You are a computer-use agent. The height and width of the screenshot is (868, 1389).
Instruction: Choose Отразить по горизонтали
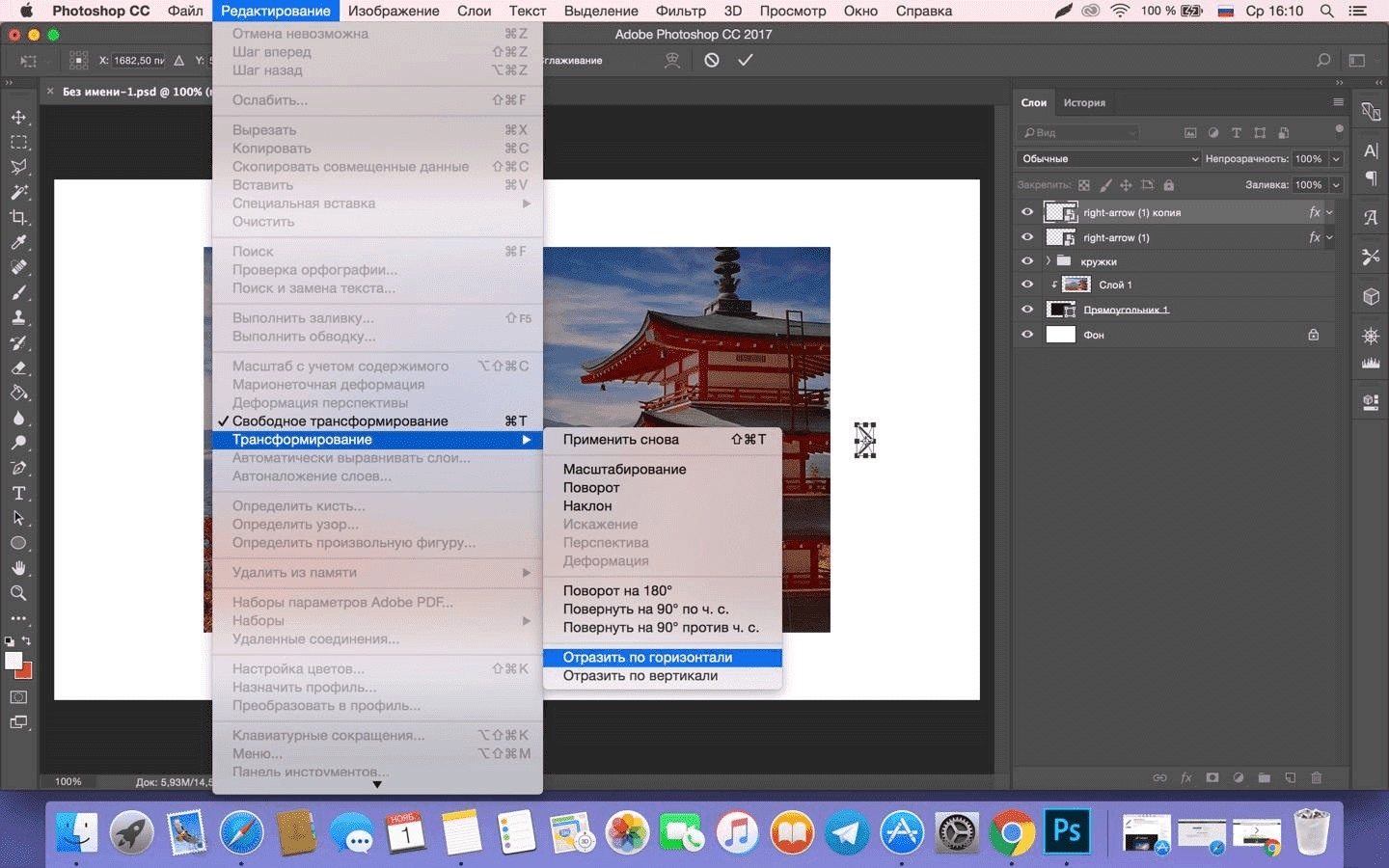[647, 658]
